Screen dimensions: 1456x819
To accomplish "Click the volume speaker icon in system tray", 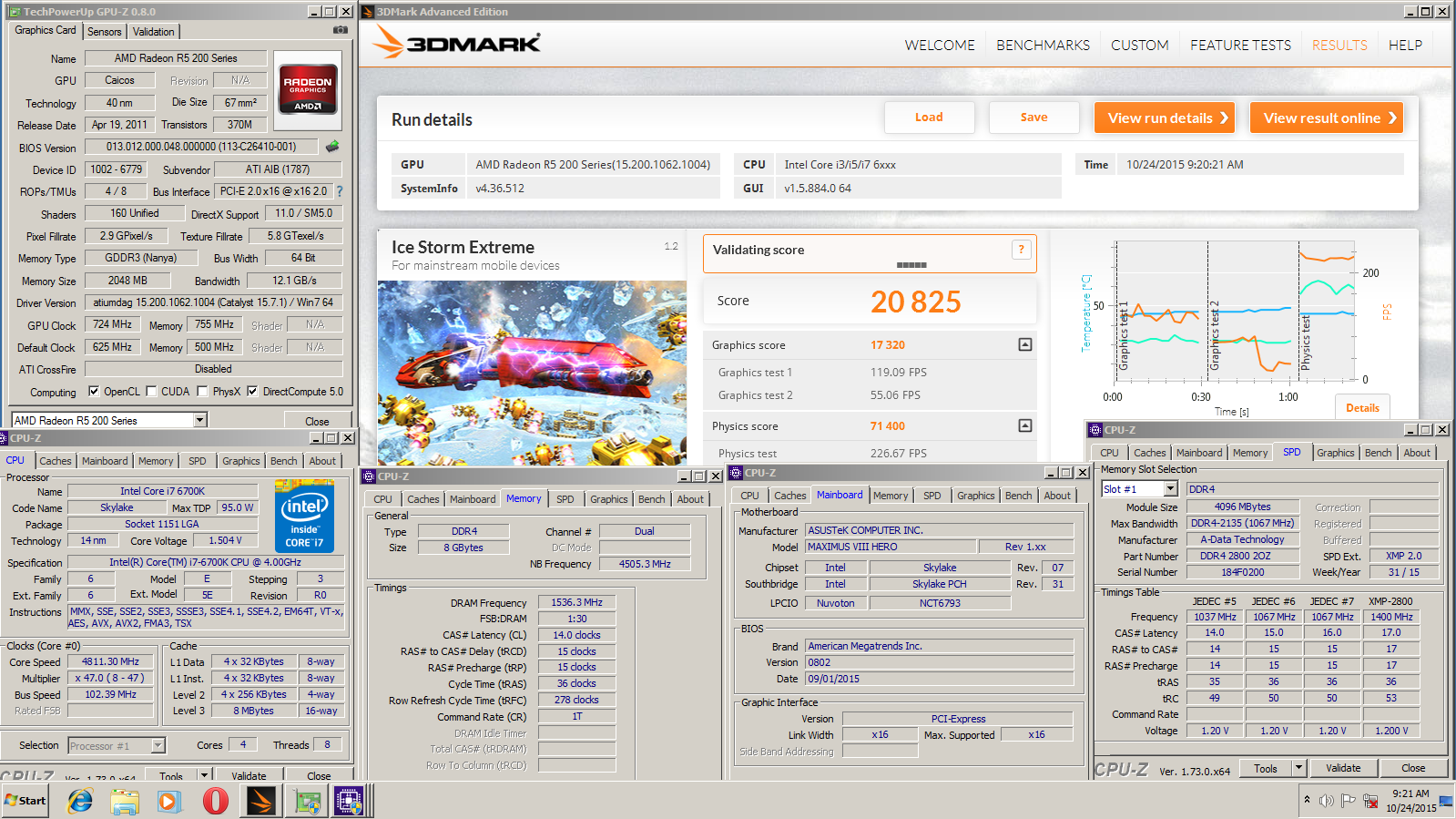I will click(x=1326, y=801).
